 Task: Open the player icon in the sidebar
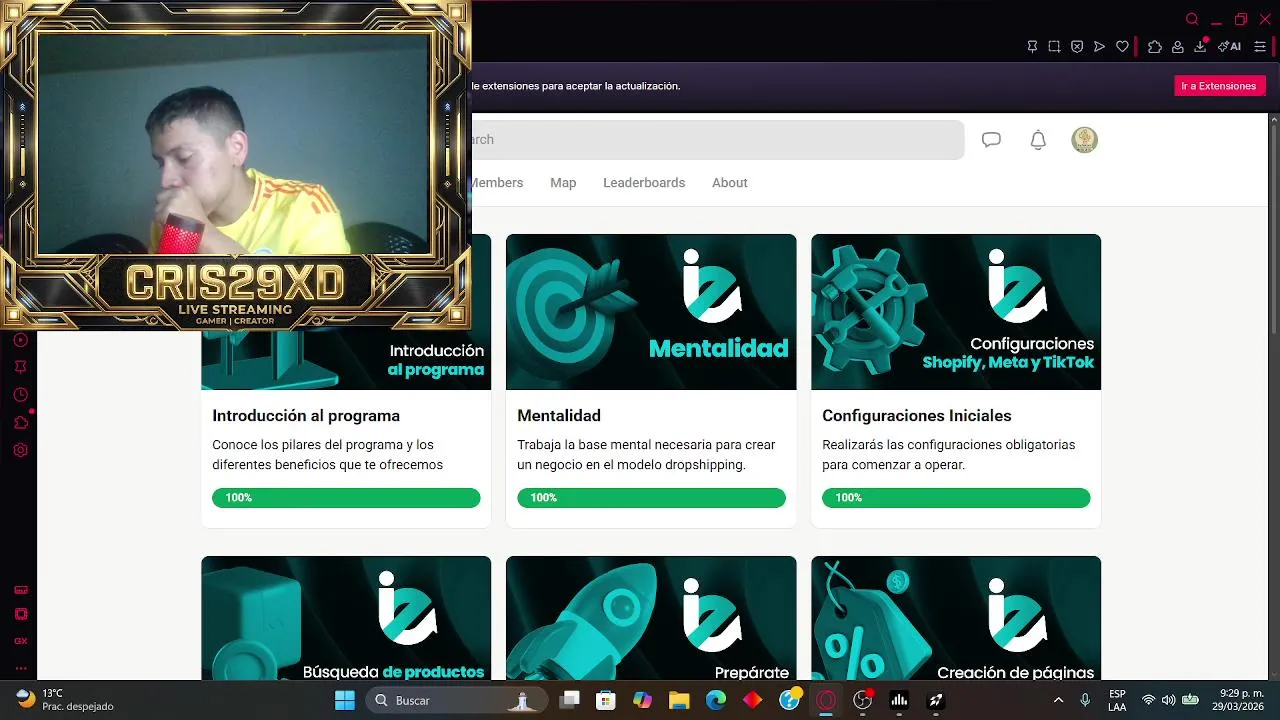(20, 340)
